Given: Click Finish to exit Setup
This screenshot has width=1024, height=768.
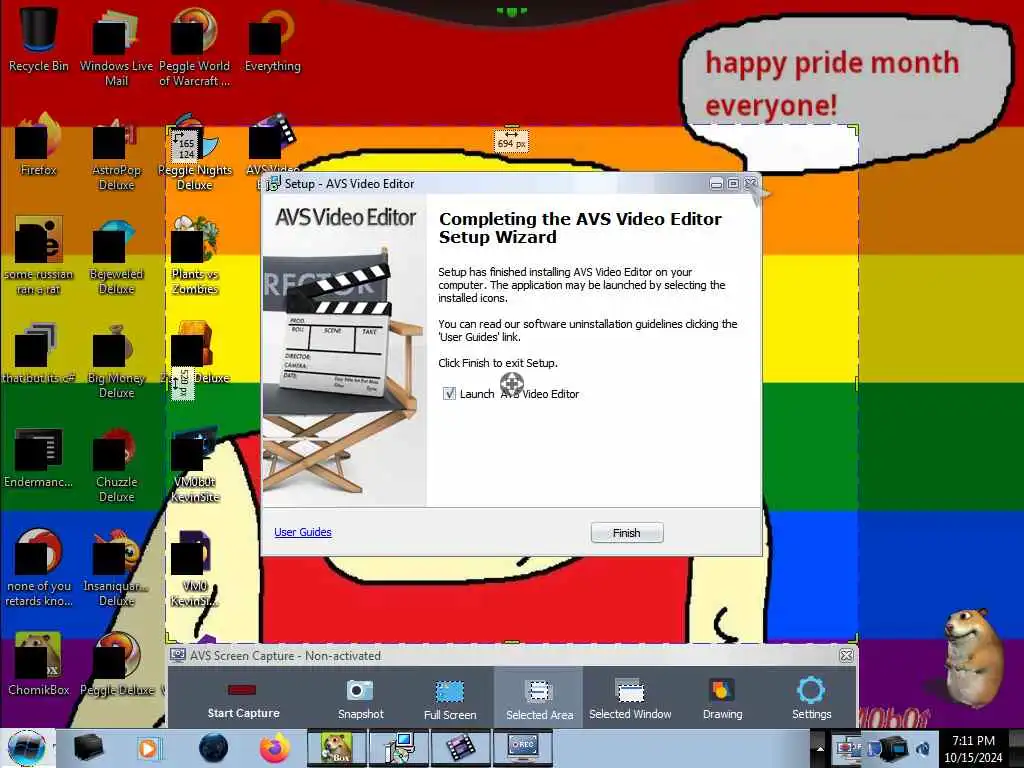Looking at the screenshot, I should pyautogui.click(x=626, y=533).
